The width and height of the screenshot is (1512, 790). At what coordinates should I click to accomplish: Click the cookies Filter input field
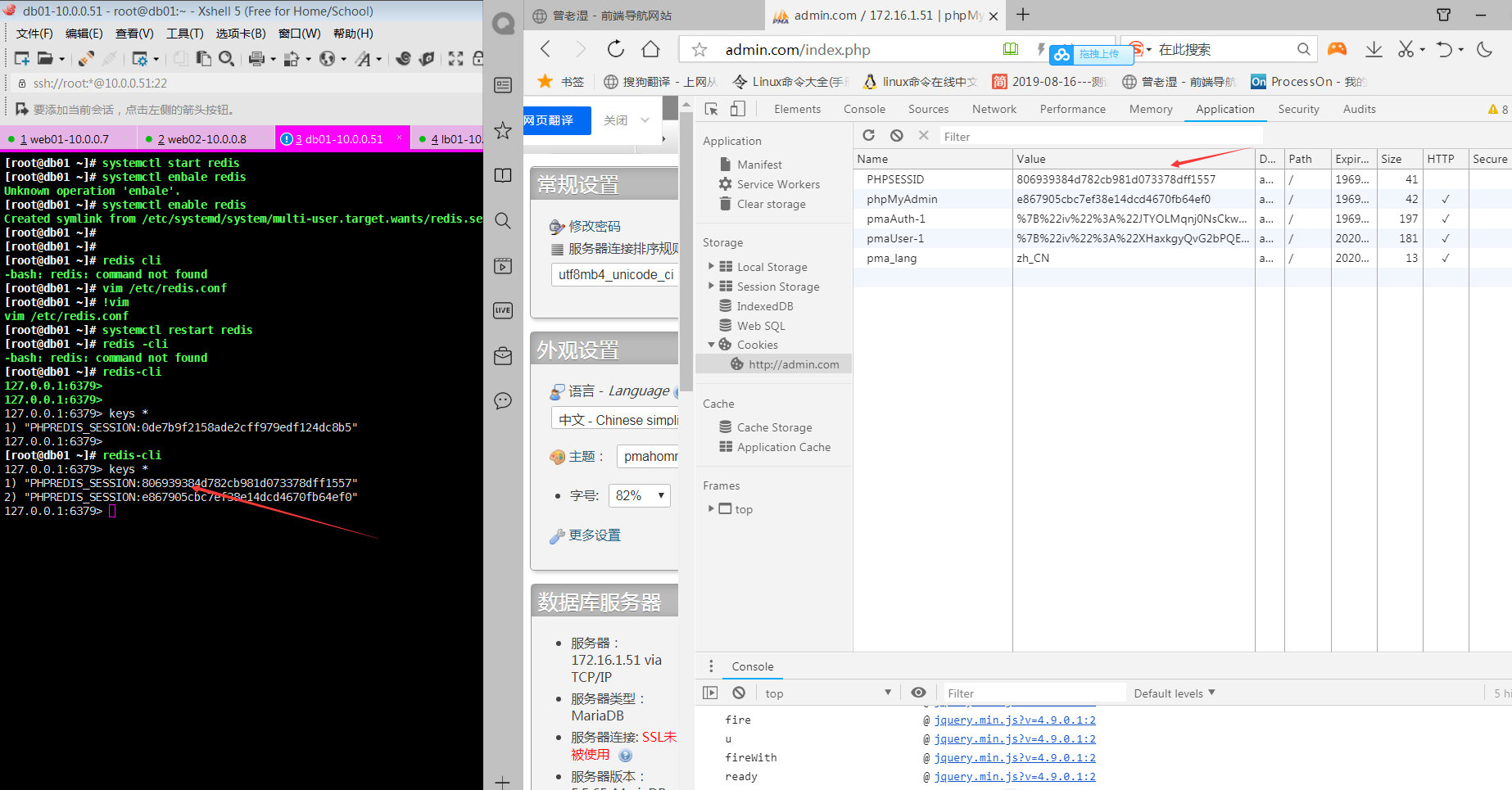point(1101,136)
